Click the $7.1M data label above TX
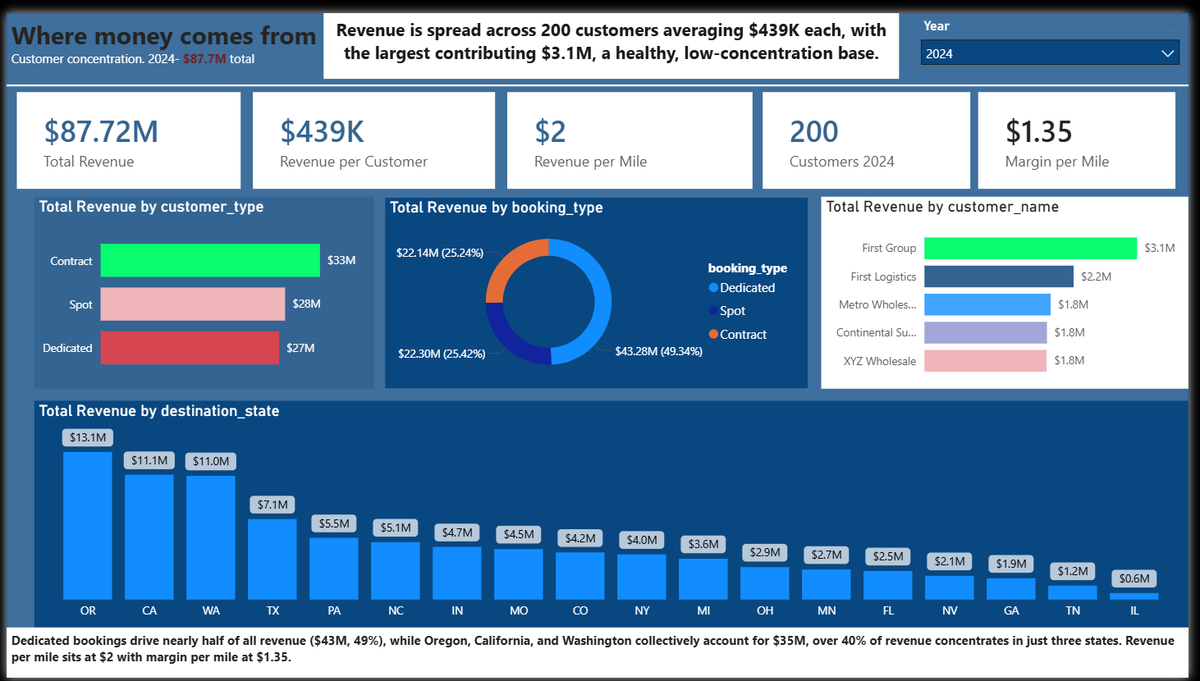1200x681 pixels. click(x=272, y=504)
